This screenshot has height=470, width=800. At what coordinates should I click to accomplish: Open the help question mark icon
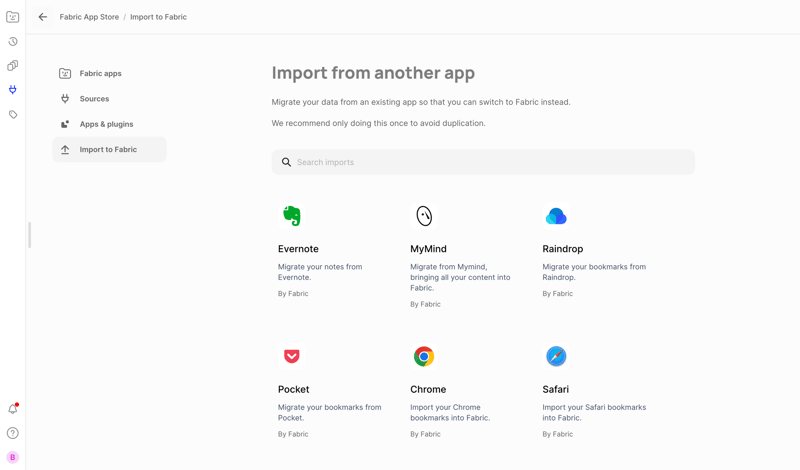(x=13, y=433)
